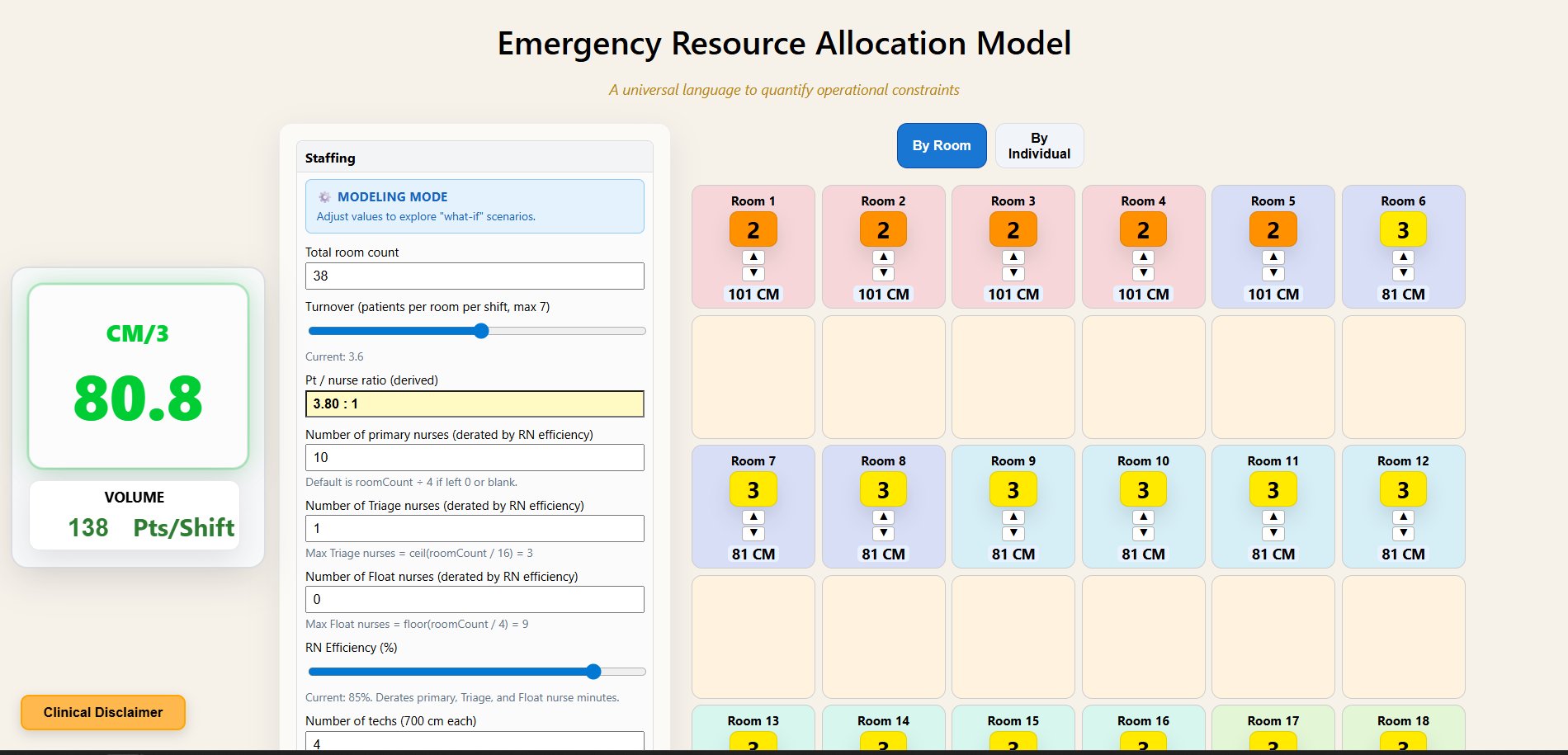The width and height of the screenshot is (1568, 755).
Task: Switch to the By Individual view
Action: pos(1039,145)
